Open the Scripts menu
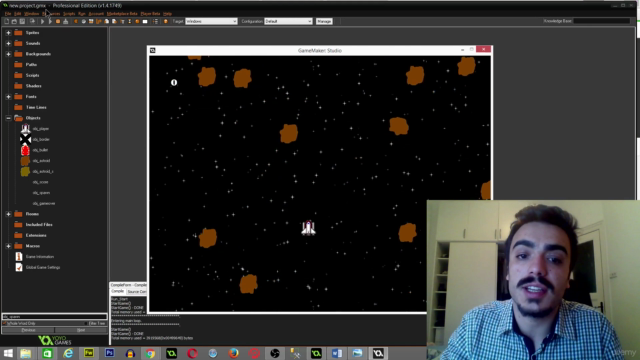Image resolution: width=640 pixels, height=360 pixels. (x=69, y=13)
